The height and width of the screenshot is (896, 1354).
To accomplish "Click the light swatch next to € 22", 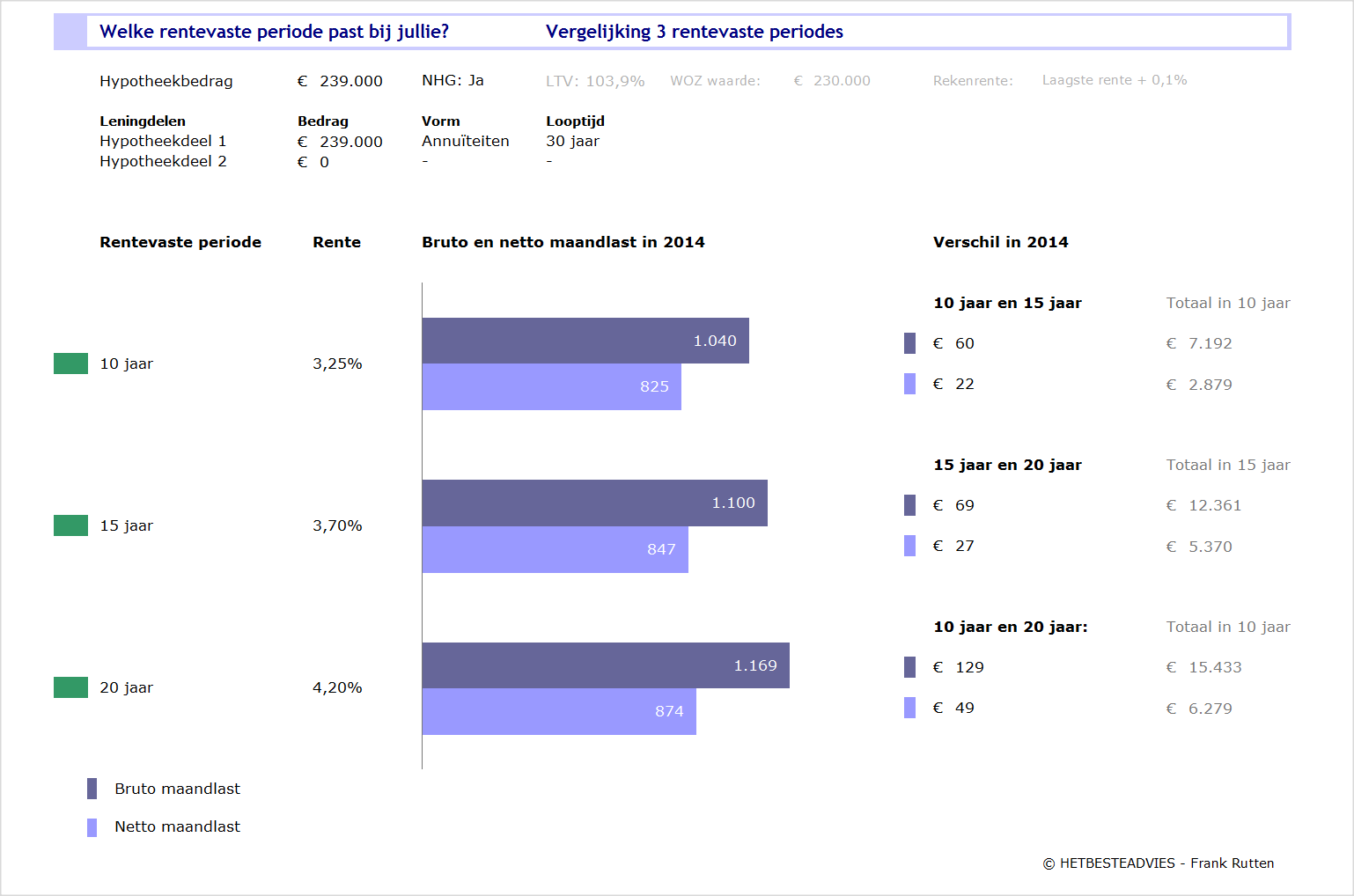I will click(x=909, y=384).
